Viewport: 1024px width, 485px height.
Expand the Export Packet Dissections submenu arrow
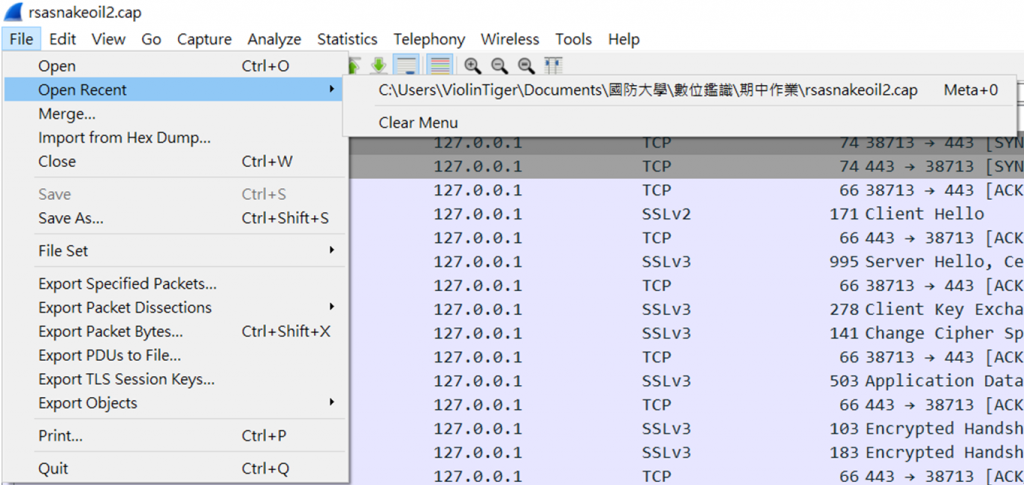(x=332, y=307)
